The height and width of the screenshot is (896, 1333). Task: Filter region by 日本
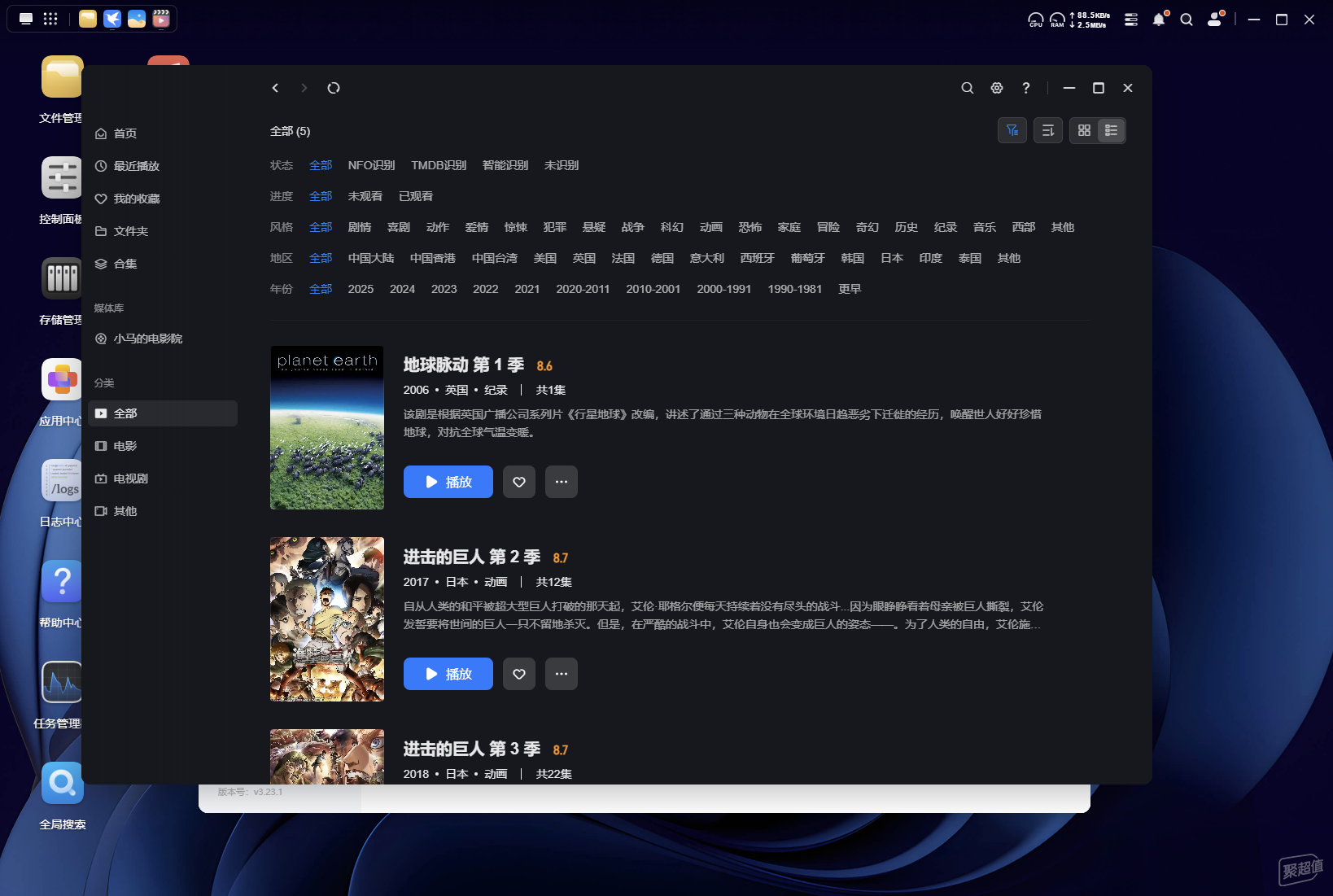click(x=892, y=258)
